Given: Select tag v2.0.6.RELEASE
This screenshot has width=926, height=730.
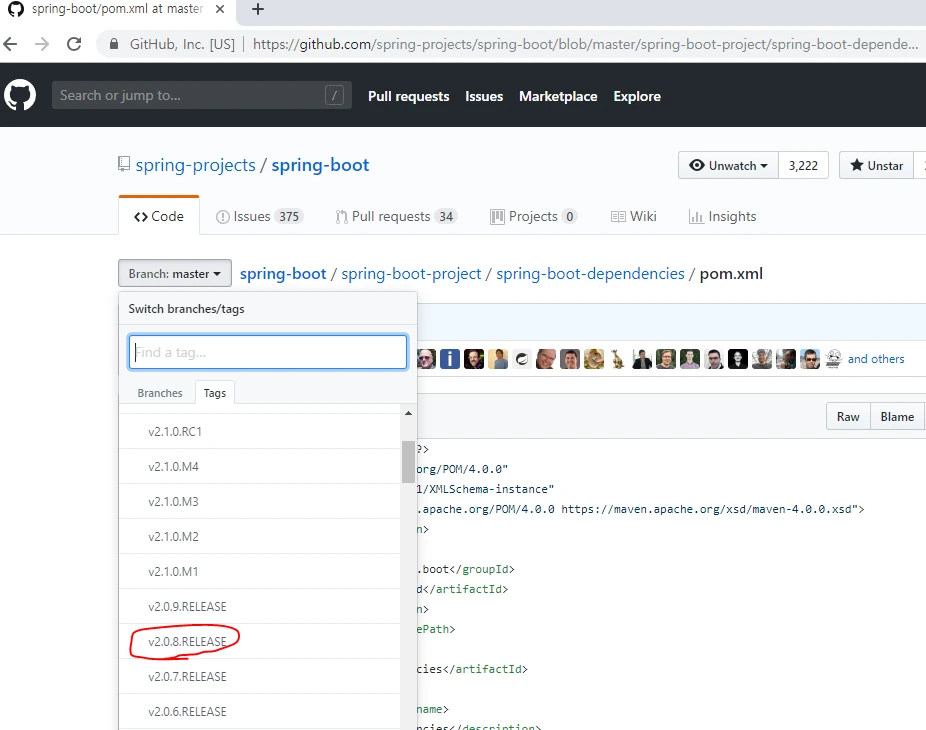Looking at the screenshot, I should coord(260,711).
